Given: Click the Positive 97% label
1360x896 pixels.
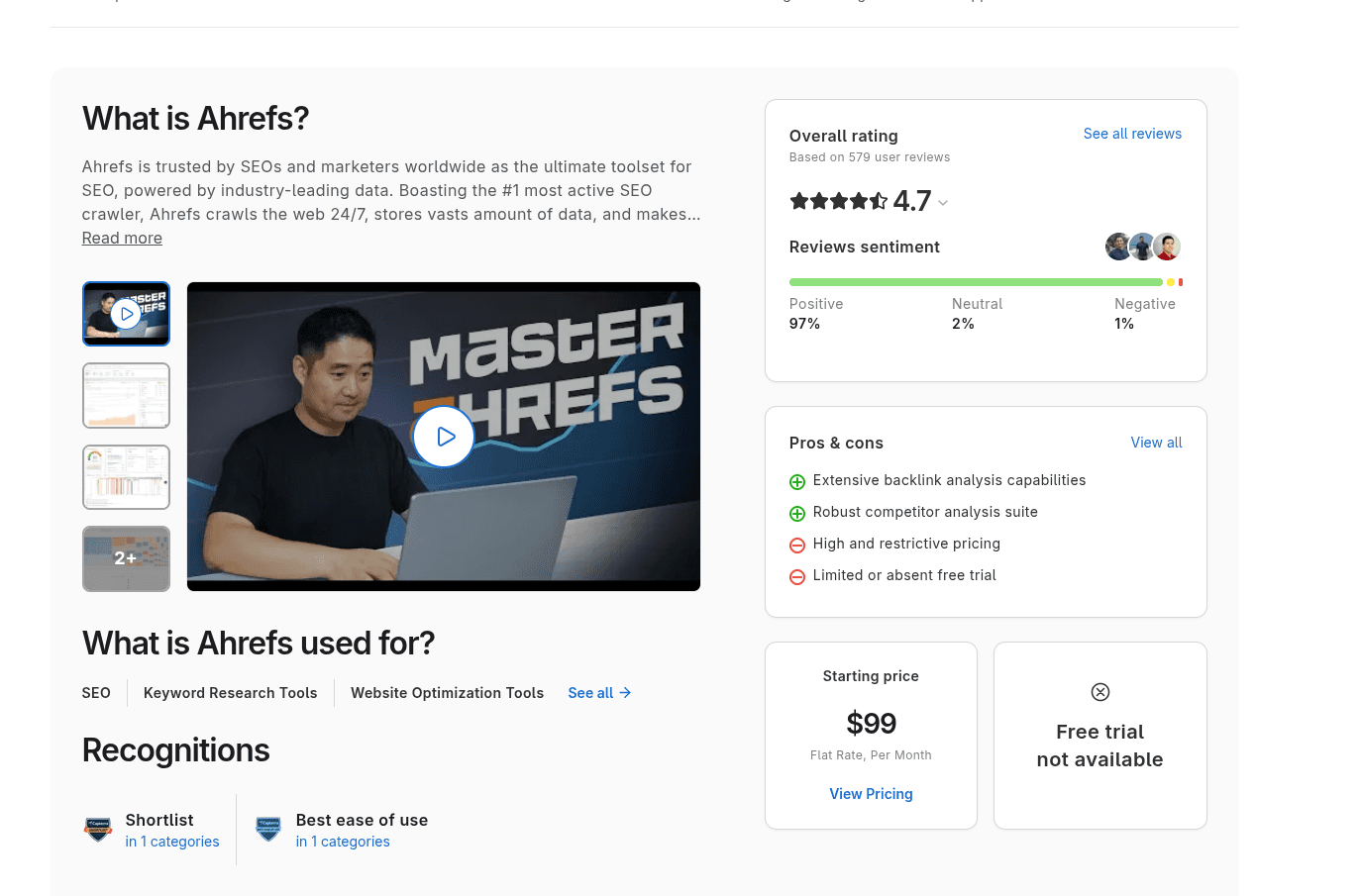Looking at the screenshot, I should (816, 314).
